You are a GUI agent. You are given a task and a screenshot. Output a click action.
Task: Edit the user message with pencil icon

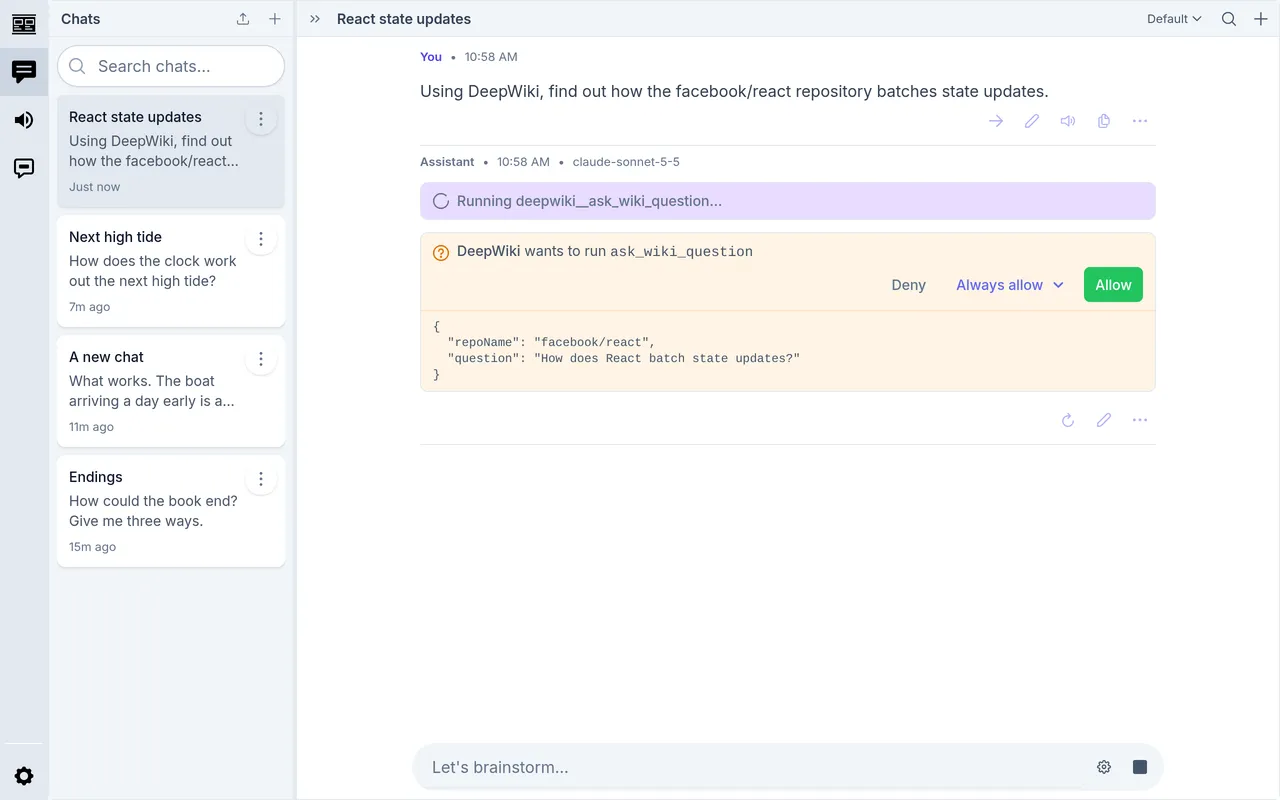point(1032,121)
